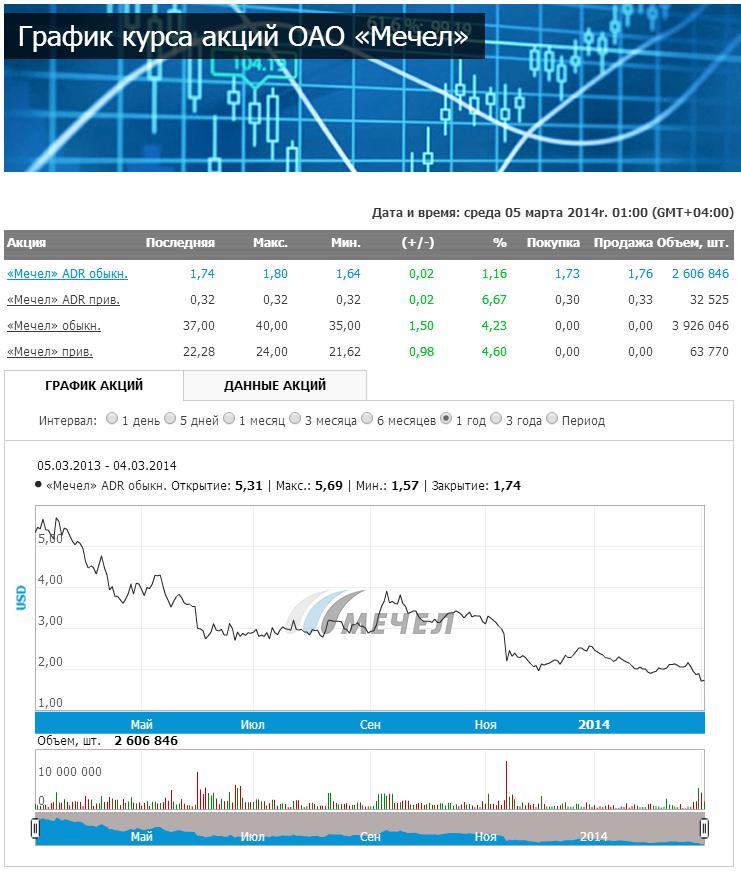Click the selected "1 год" radio button
The height and width of the screenshot is (871, 741).
(446, 420)
